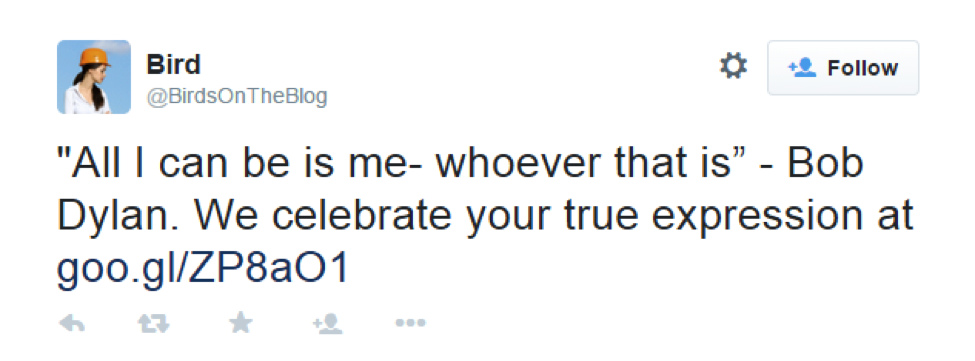
Task: Retweet the Bob Dylan quote tweet
Action: [154, 323]
